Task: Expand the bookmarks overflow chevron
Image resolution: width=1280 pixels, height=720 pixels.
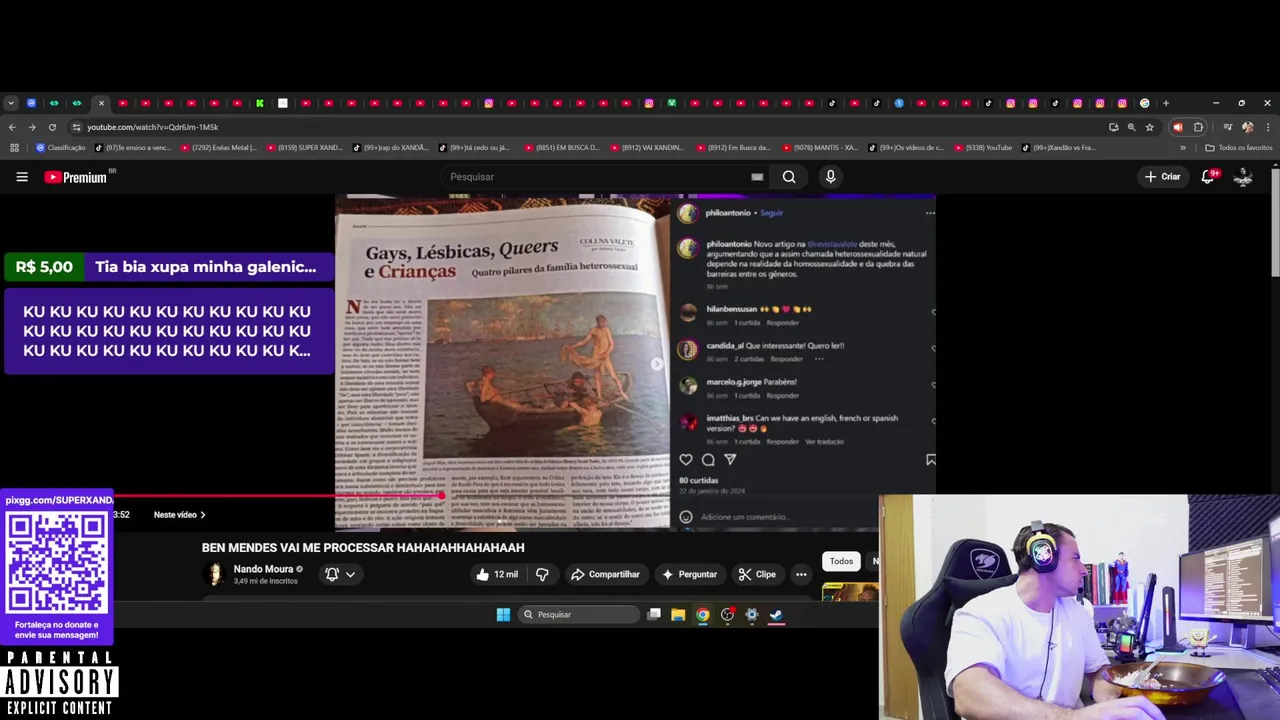Action: pos(1183,148)
